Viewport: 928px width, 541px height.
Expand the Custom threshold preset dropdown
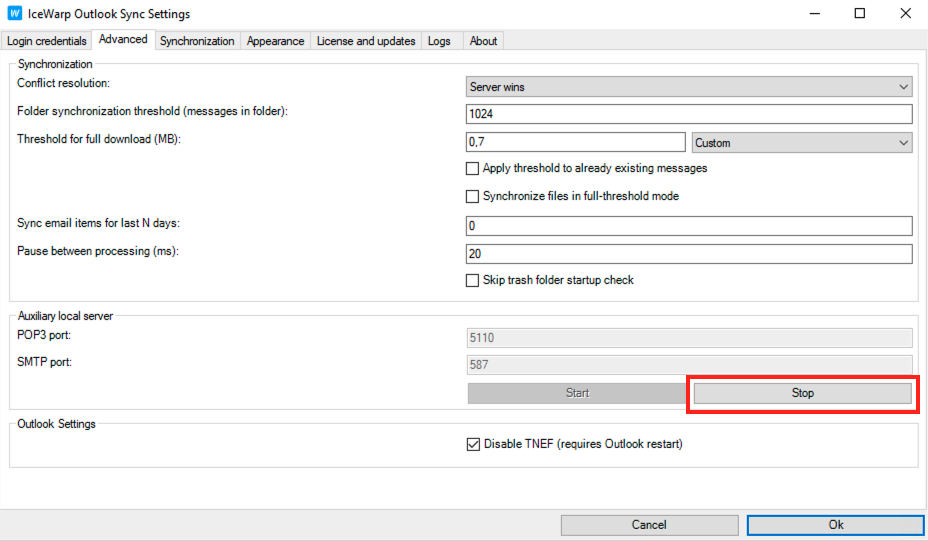click(802, 143)
